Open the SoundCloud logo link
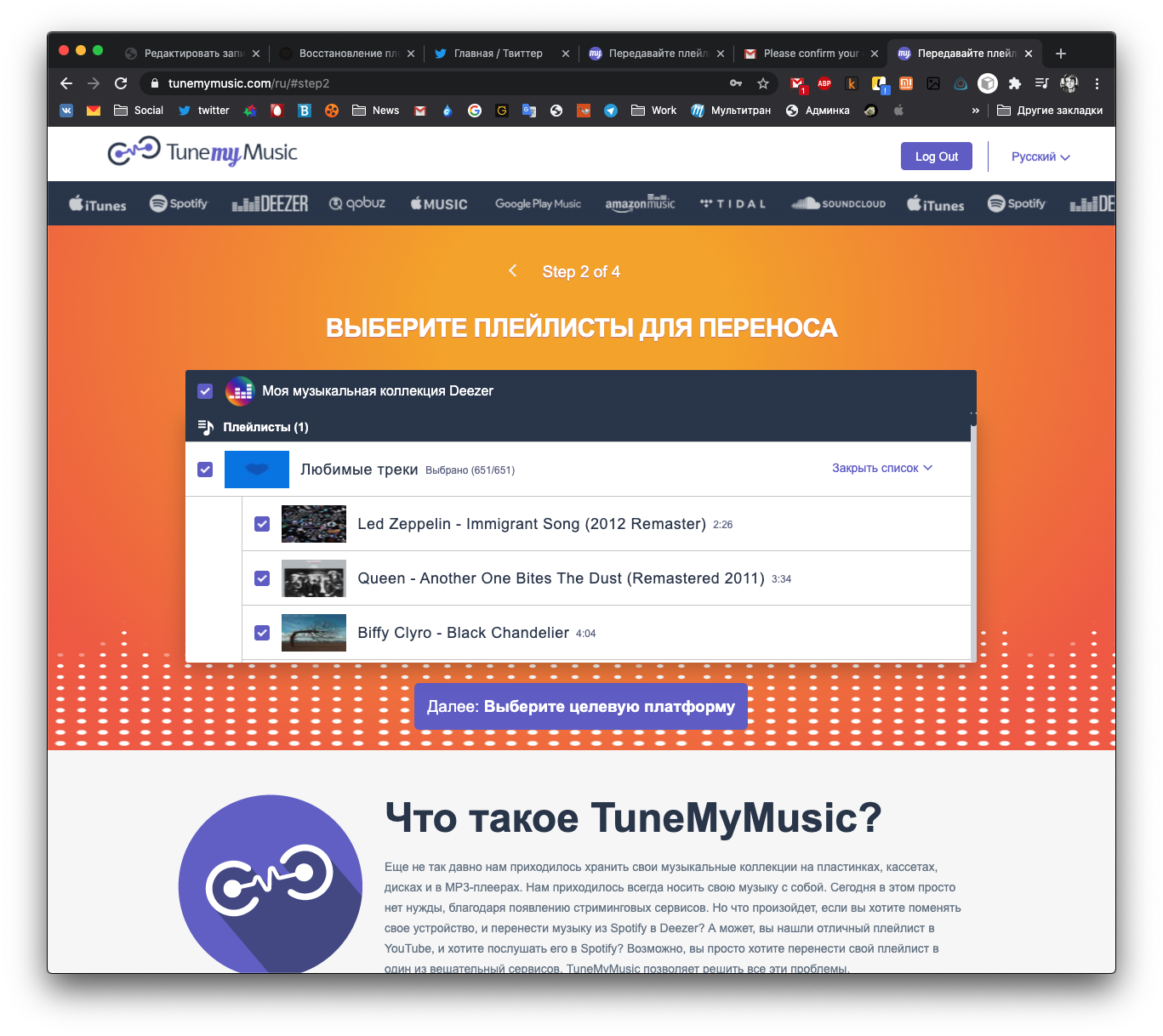Screen dimensions: 1163x1036 (x=838, y=204)
